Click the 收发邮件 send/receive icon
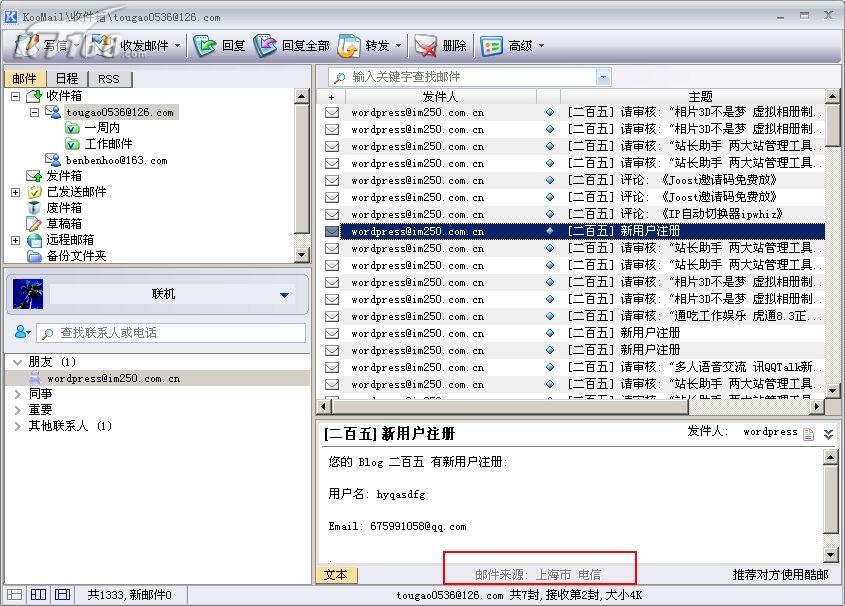 103,46
